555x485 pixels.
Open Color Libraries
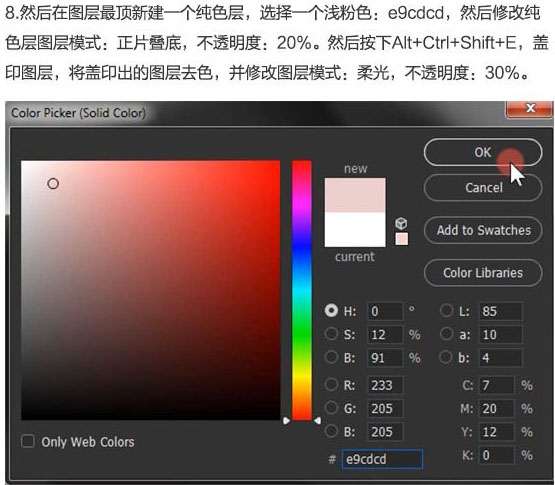483,273
